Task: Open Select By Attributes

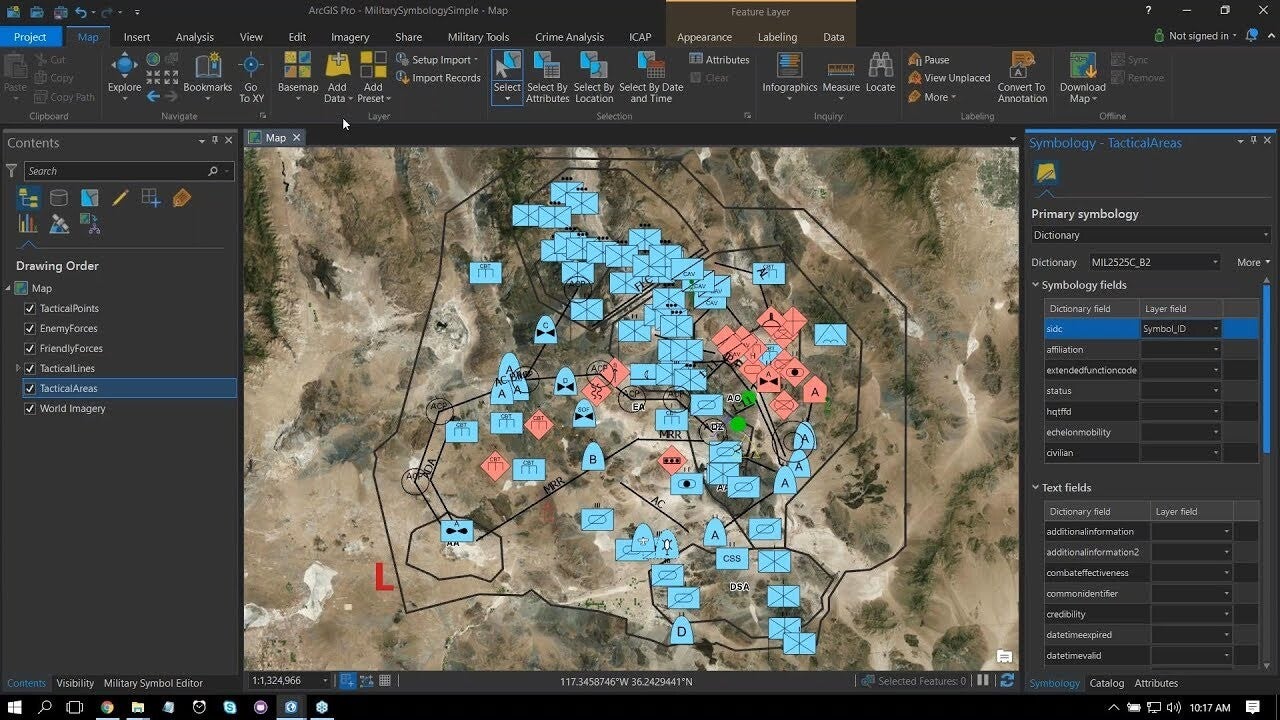Action: (547, 78)
